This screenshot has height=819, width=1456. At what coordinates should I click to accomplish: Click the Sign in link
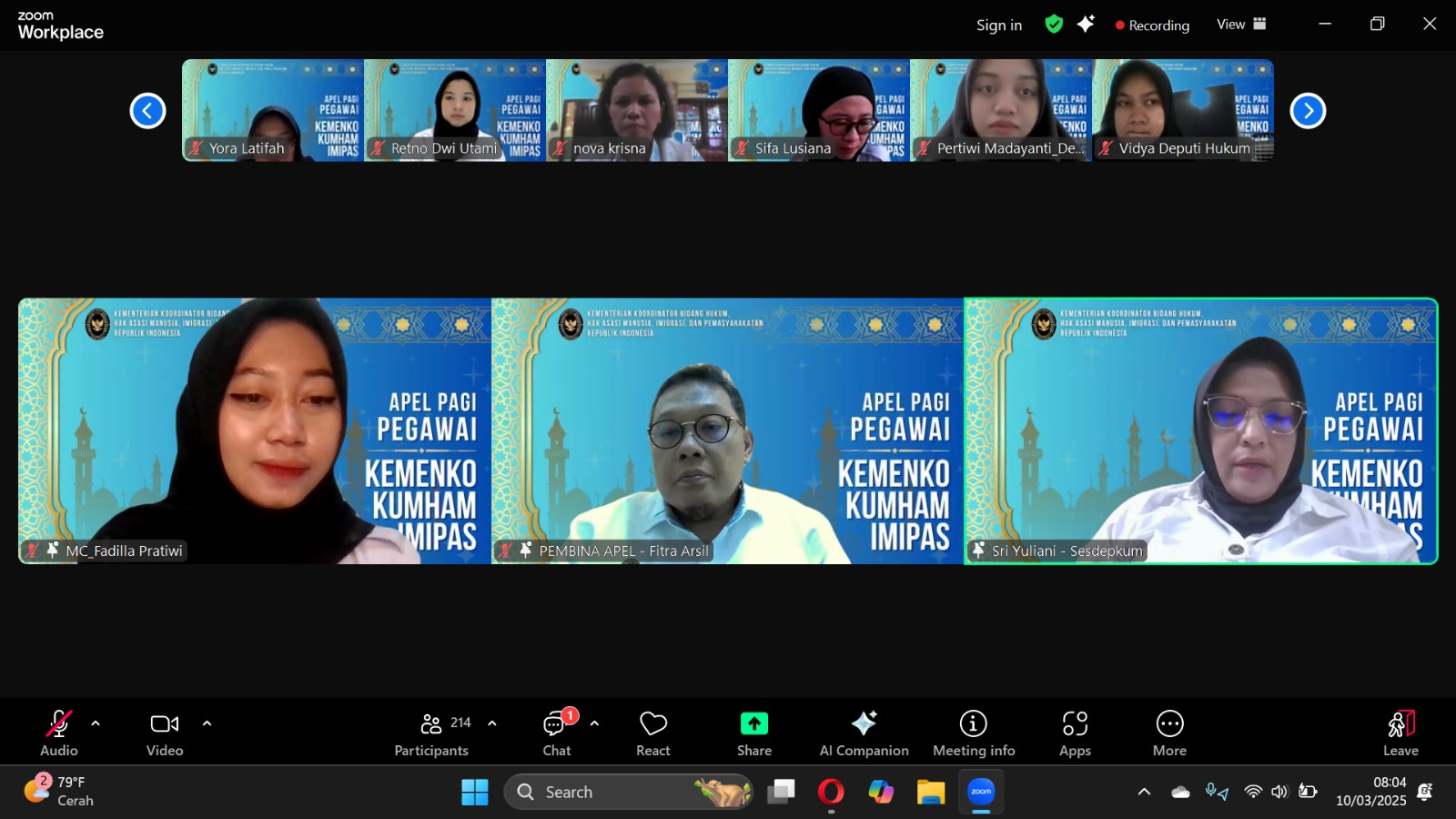[x=998, y=25]
